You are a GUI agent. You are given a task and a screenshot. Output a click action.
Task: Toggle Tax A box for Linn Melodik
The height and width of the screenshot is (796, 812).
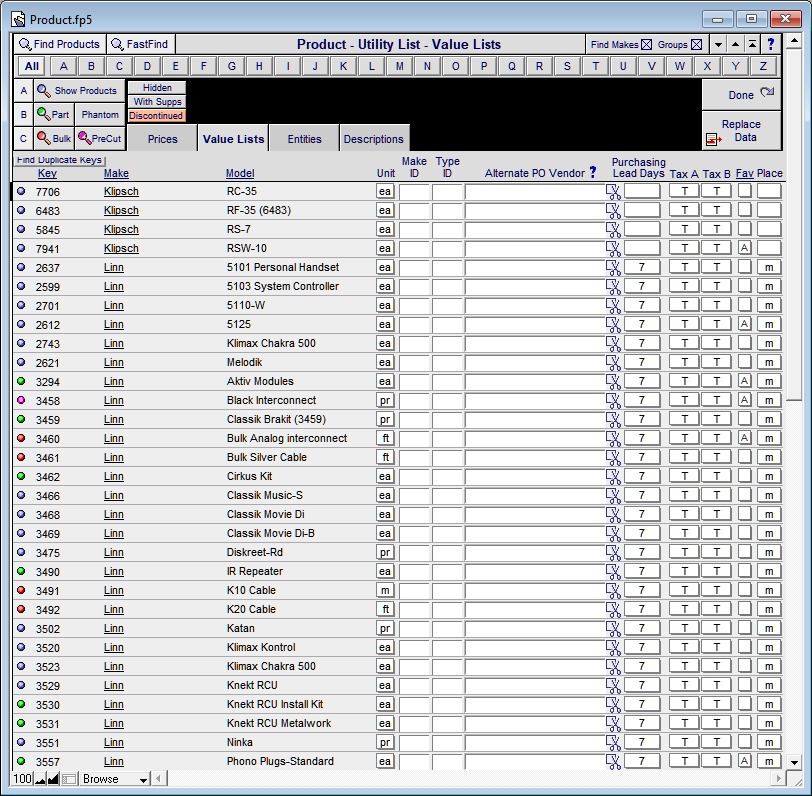(x=684, y=362)
